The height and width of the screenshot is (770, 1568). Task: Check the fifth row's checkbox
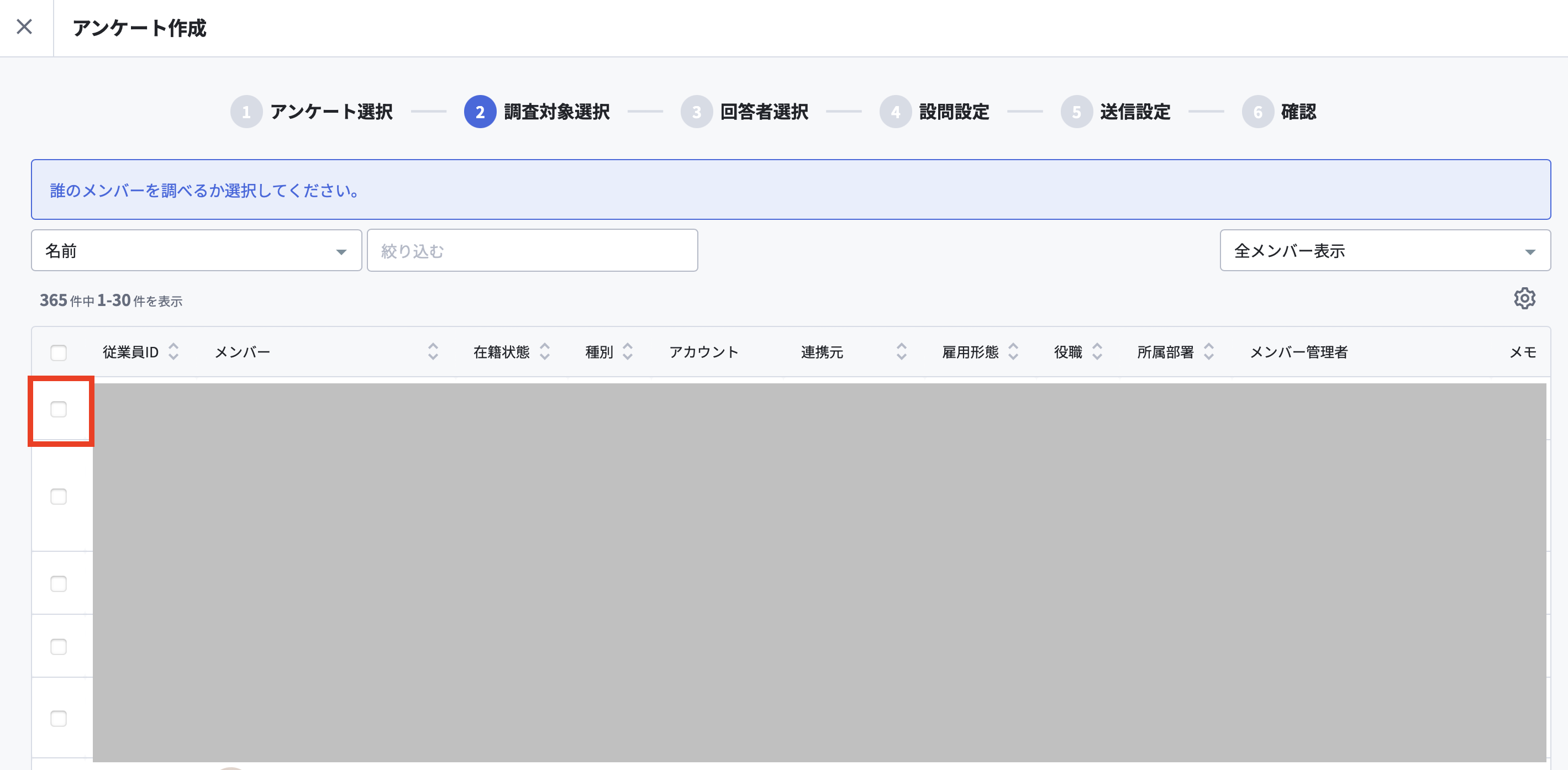(59, 718)
